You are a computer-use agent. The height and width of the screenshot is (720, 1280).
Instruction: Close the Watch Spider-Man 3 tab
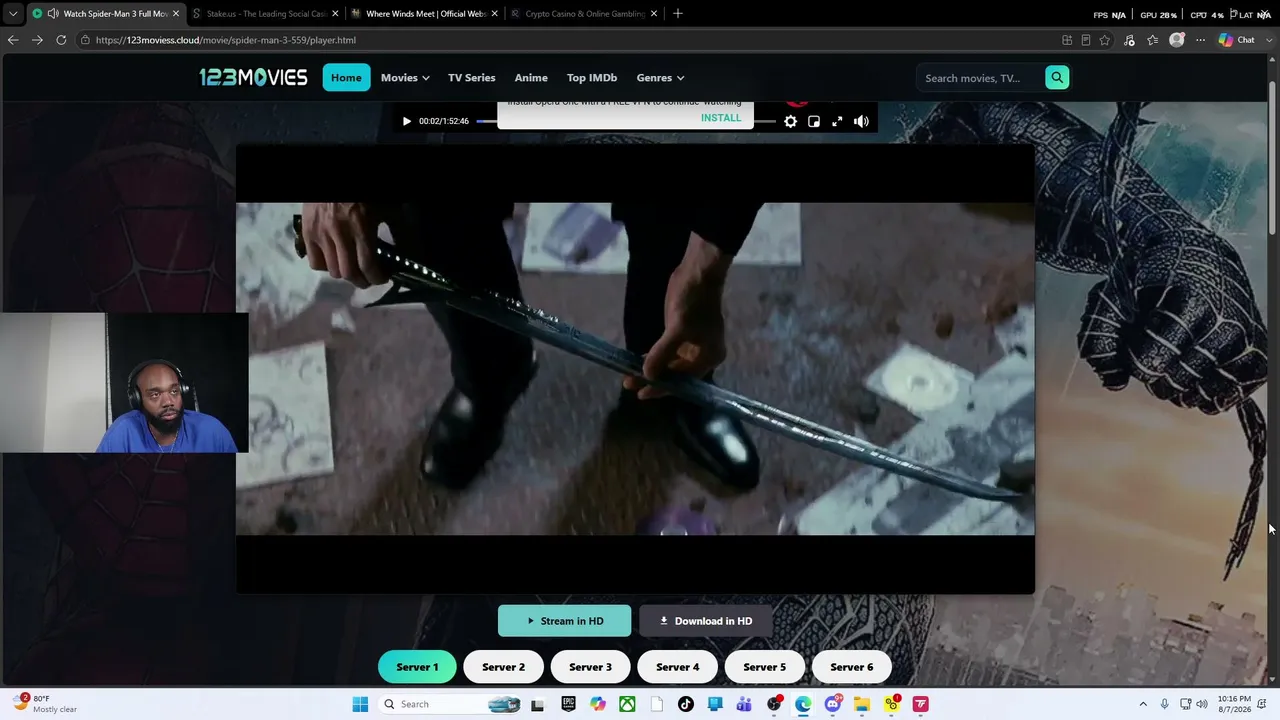click(176, 14)
